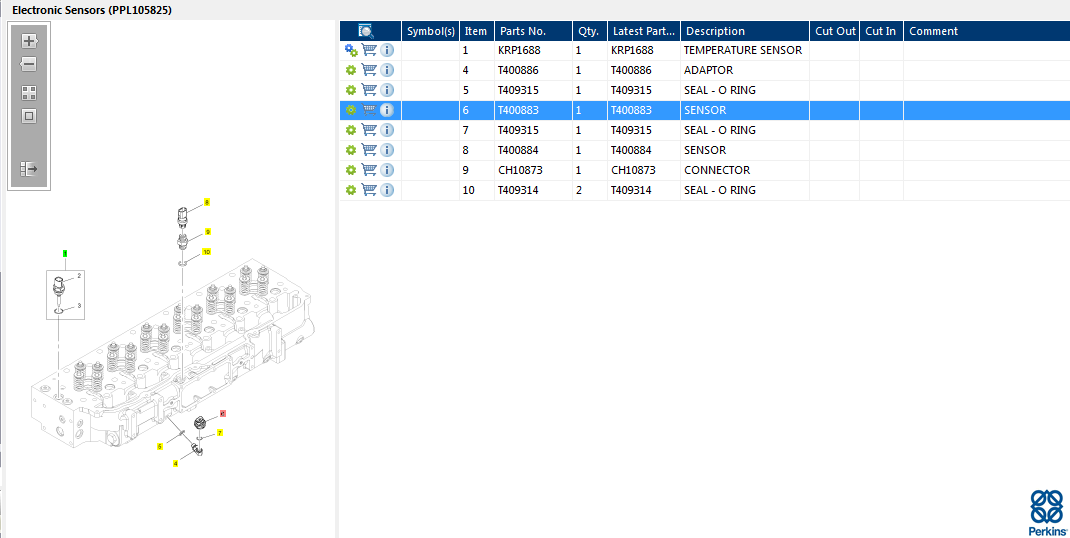This screenshot has height=538, width=1070.
Task: Show info for T409314 seal O-ring
Action: tap(387, 190)
